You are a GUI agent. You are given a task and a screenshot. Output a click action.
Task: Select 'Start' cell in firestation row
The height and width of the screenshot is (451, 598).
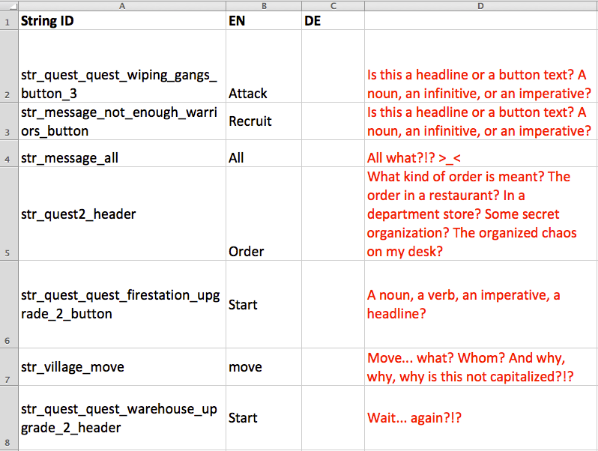(x=264, y=304)
